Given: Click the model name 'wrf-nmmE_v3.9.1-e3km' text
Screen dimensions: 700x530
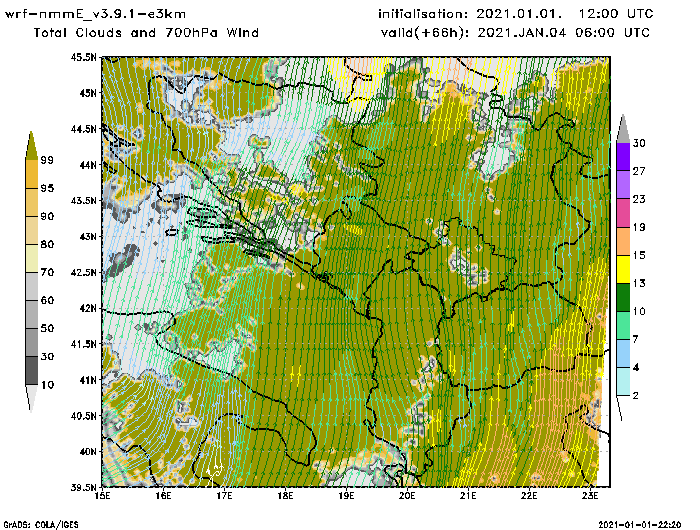Looking at the screenshot, I should 95,14.
